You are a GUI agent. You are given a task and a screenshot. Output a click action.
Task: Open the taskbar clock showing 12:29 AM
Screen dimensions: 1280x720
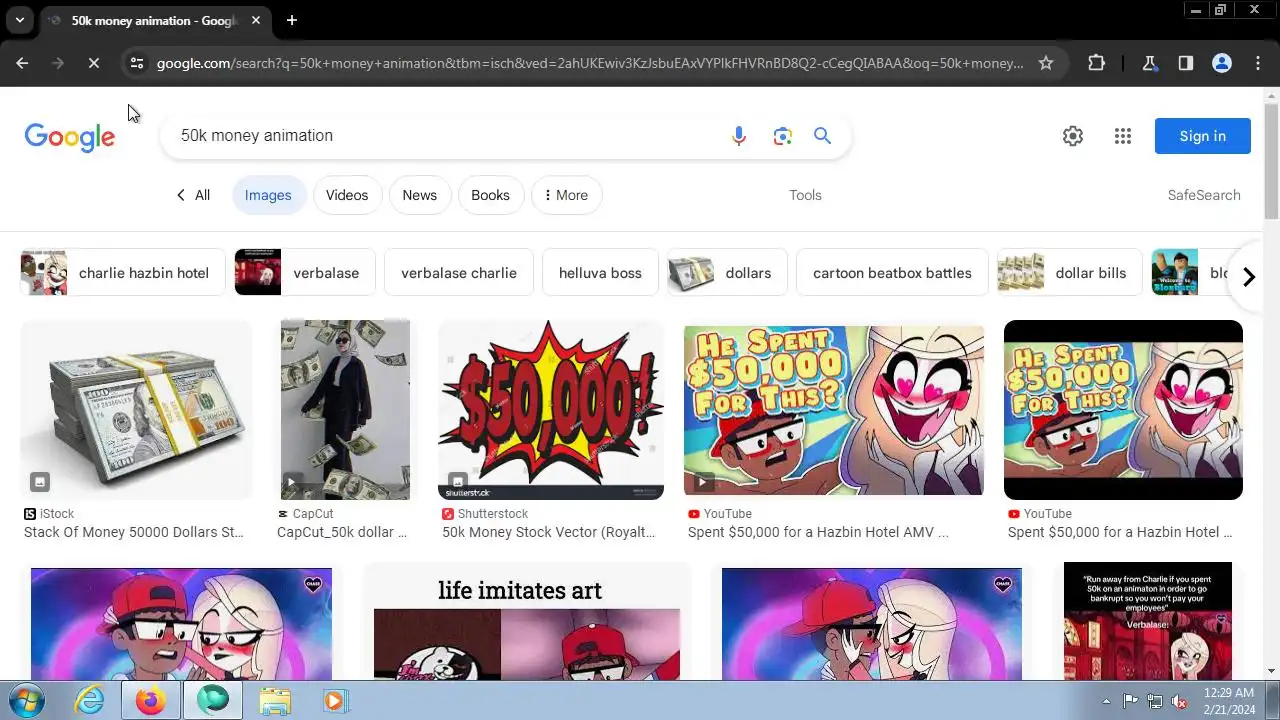click(x=1229, y=701)
